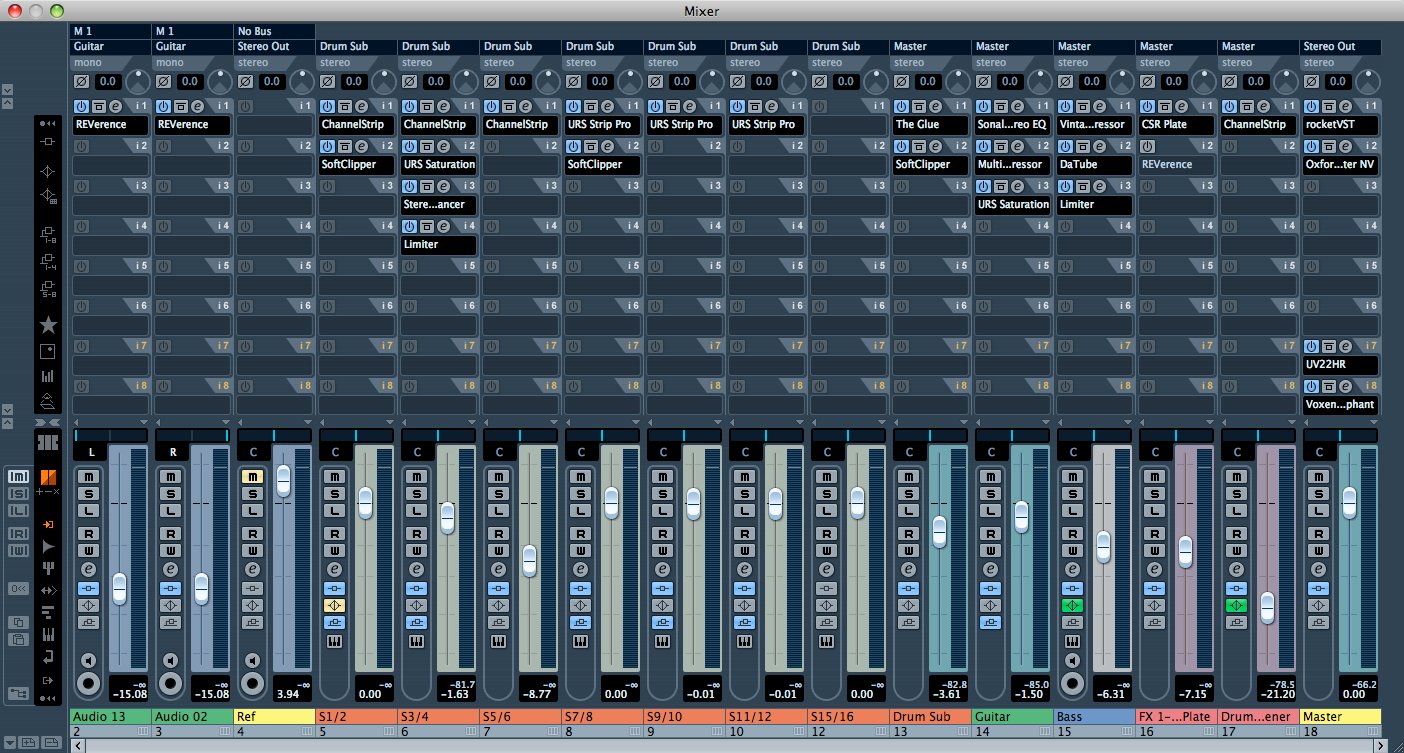Screen dimensions: 1404x753
Task: Select the FX 1-...Plate channel name label
Action: (1177, 717)
